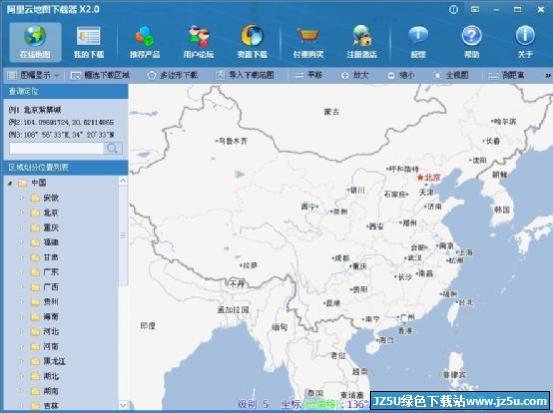This screenshot has width=553, height=413.
Task: Click the 西安 city label on map
Action: coord(376,226)
